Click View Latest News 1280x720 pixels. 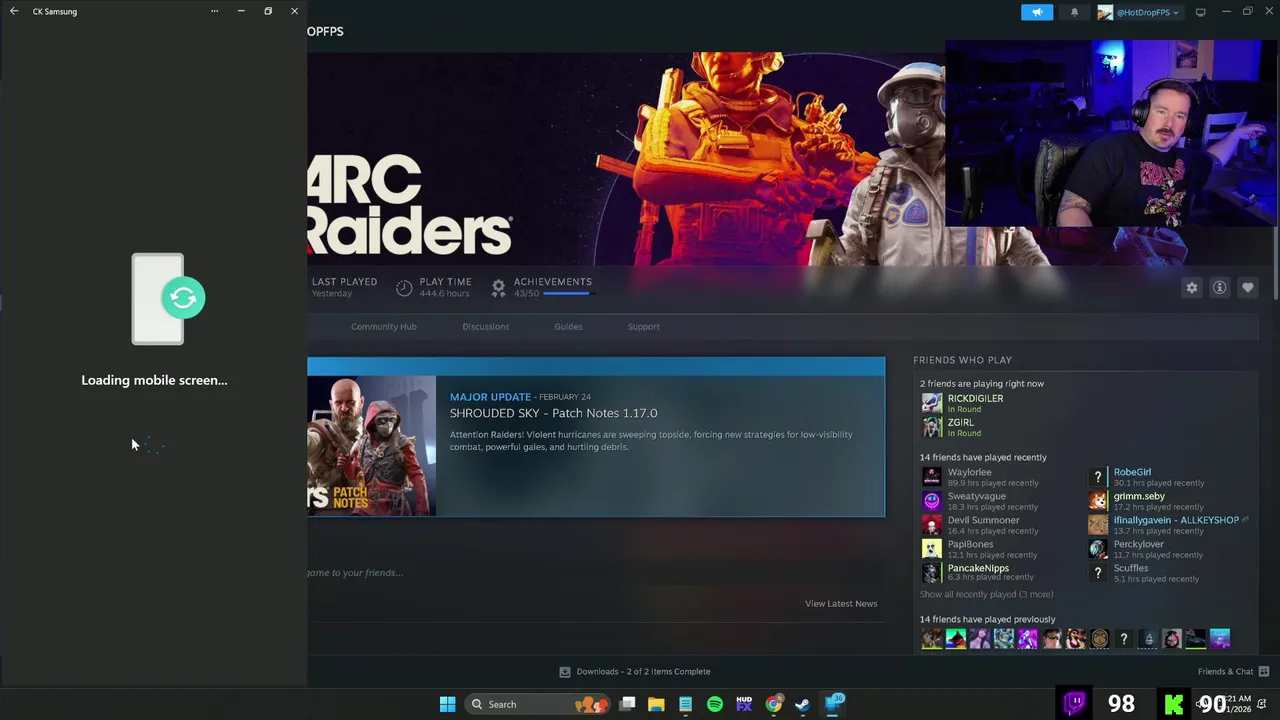[841, 604]
